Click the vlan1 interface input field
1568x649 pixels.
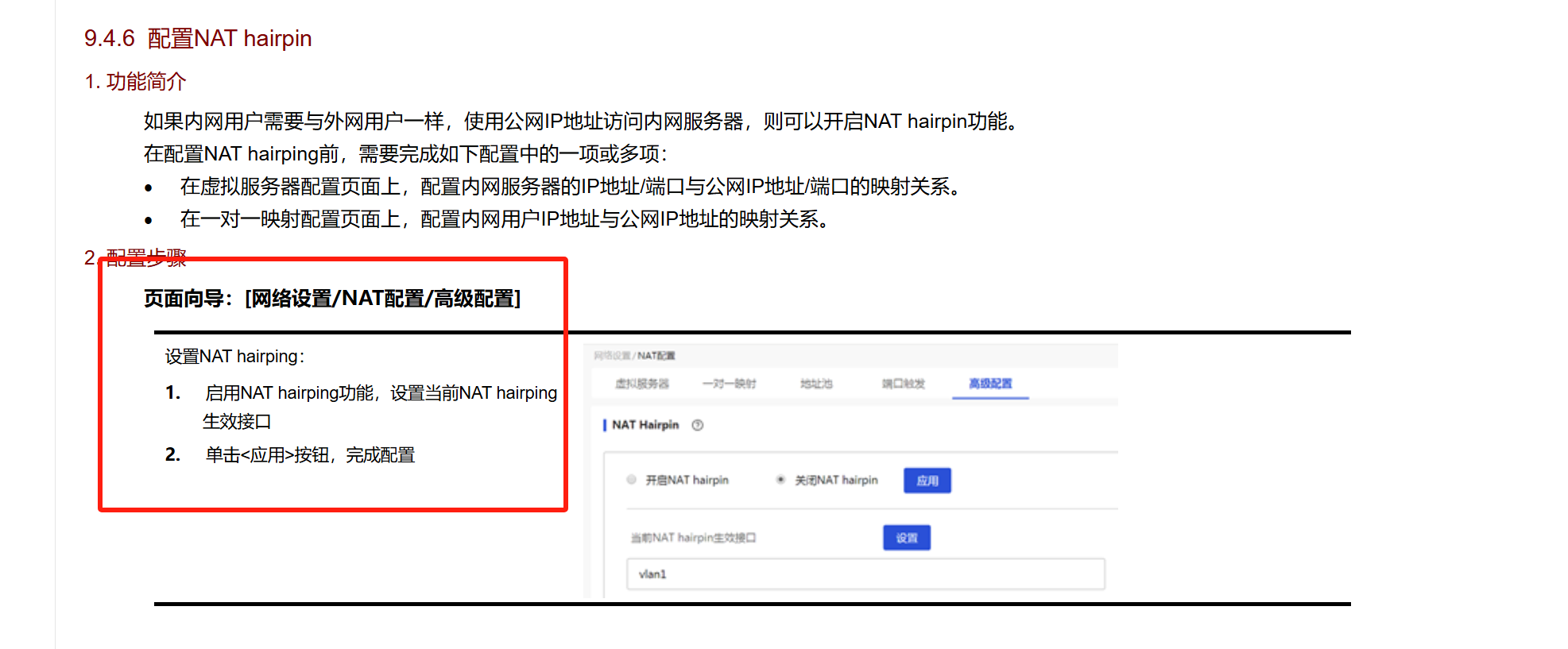[x=865, y=574]
